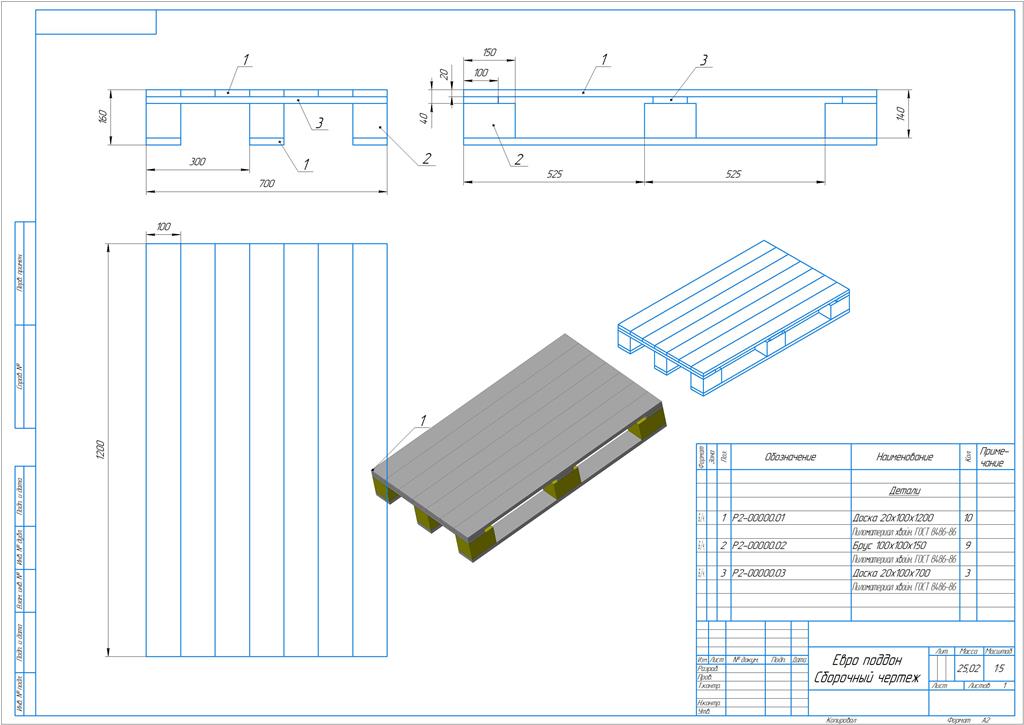This screenshot has width=1024, height=725.
Task: Click material note under Брус 100x100x150
Action: pyautogui.click(x=904, y=560)
